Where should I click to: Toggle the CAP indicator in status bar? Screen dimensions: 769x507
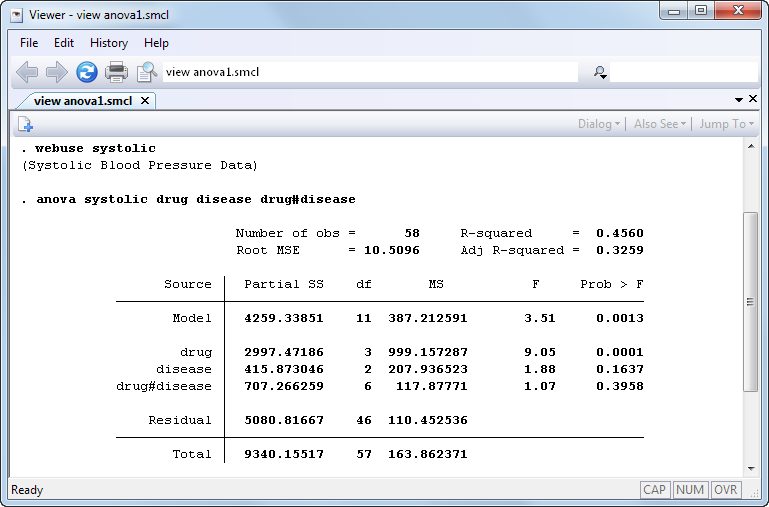(655, 490)
